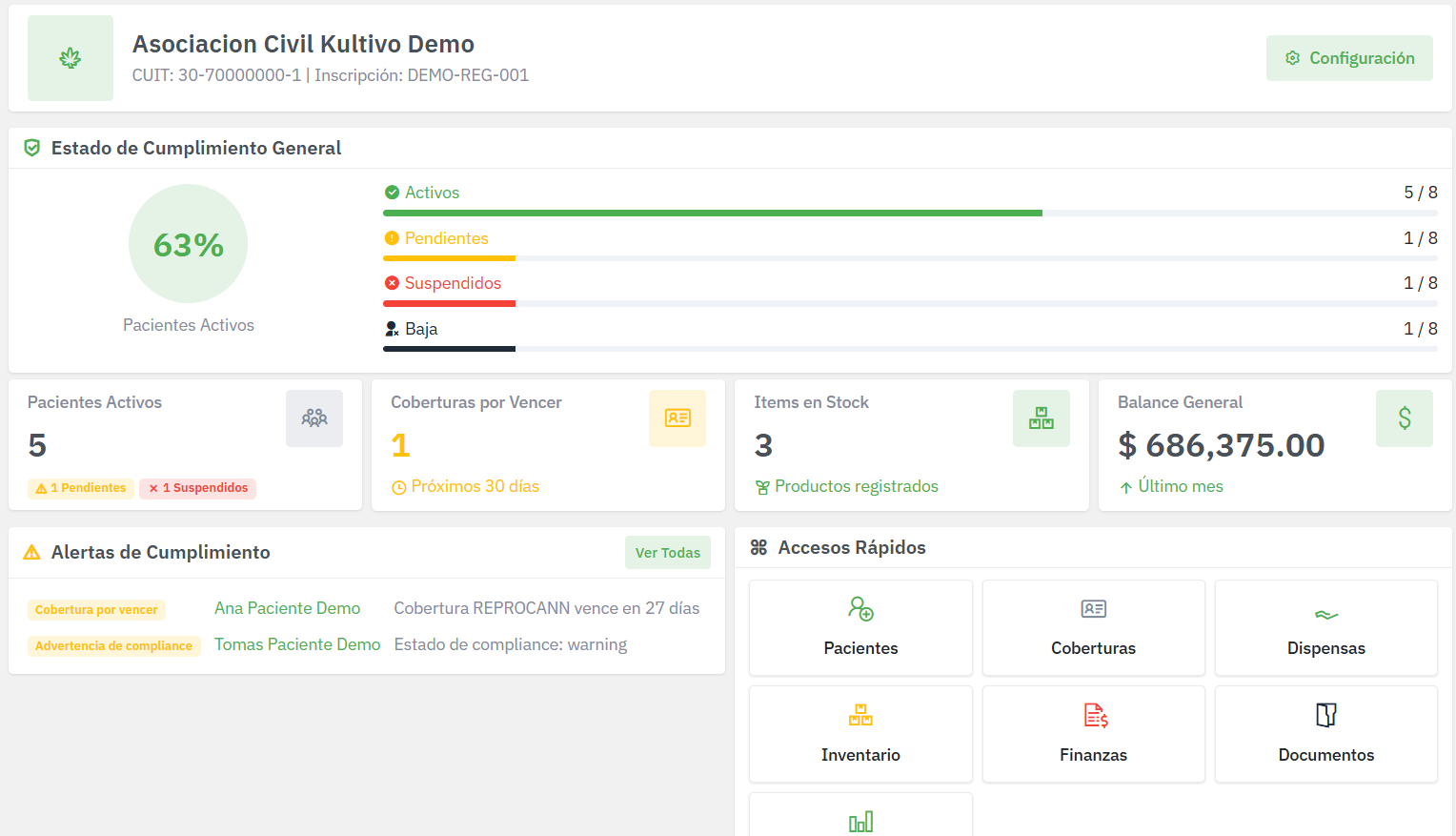Click the folder icon in Documentos tile
The height and width of the screenshot is (836, 1456).
point(1326,715)
